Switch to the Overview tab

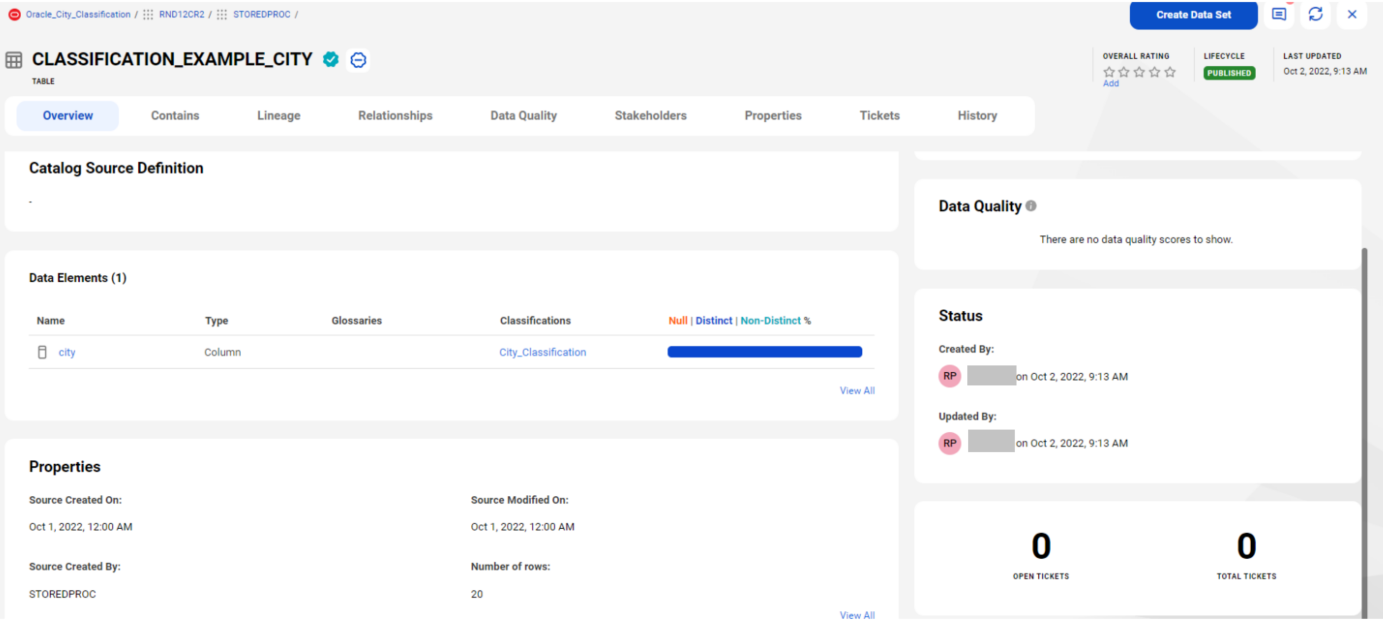(68, 116)
